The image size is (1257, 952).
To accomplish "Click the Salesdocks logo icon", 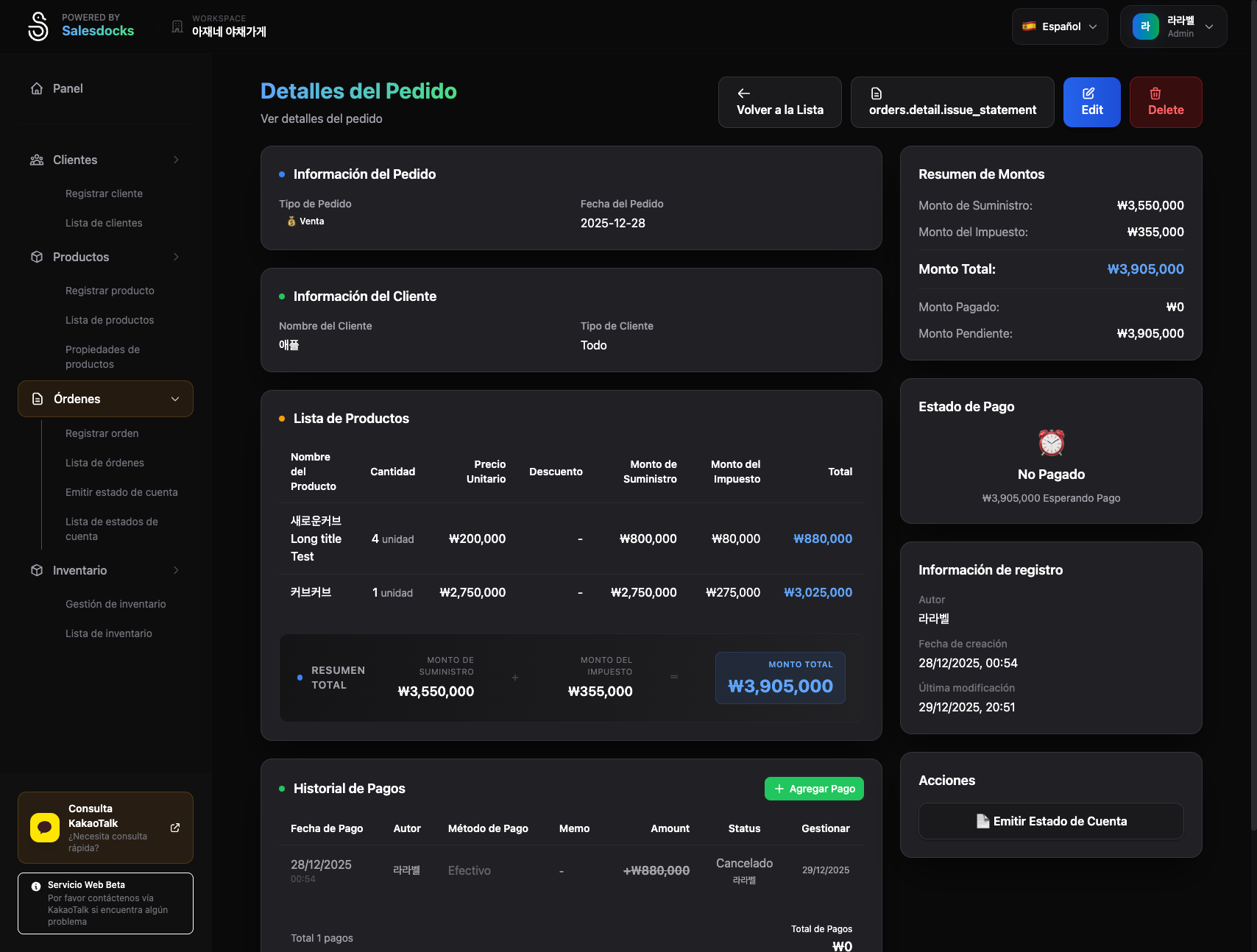I will pos(38,26).
